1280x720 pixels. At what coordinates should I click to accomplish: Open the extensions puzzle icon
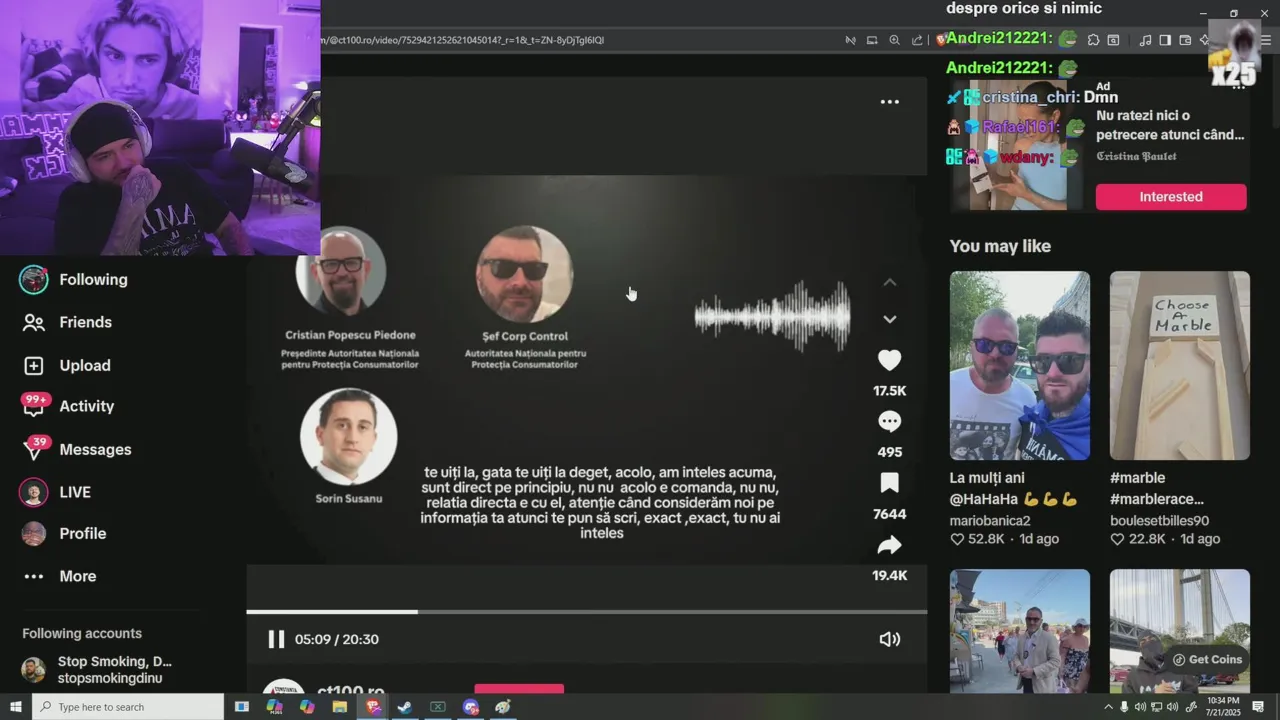(x=1093, y=40)
